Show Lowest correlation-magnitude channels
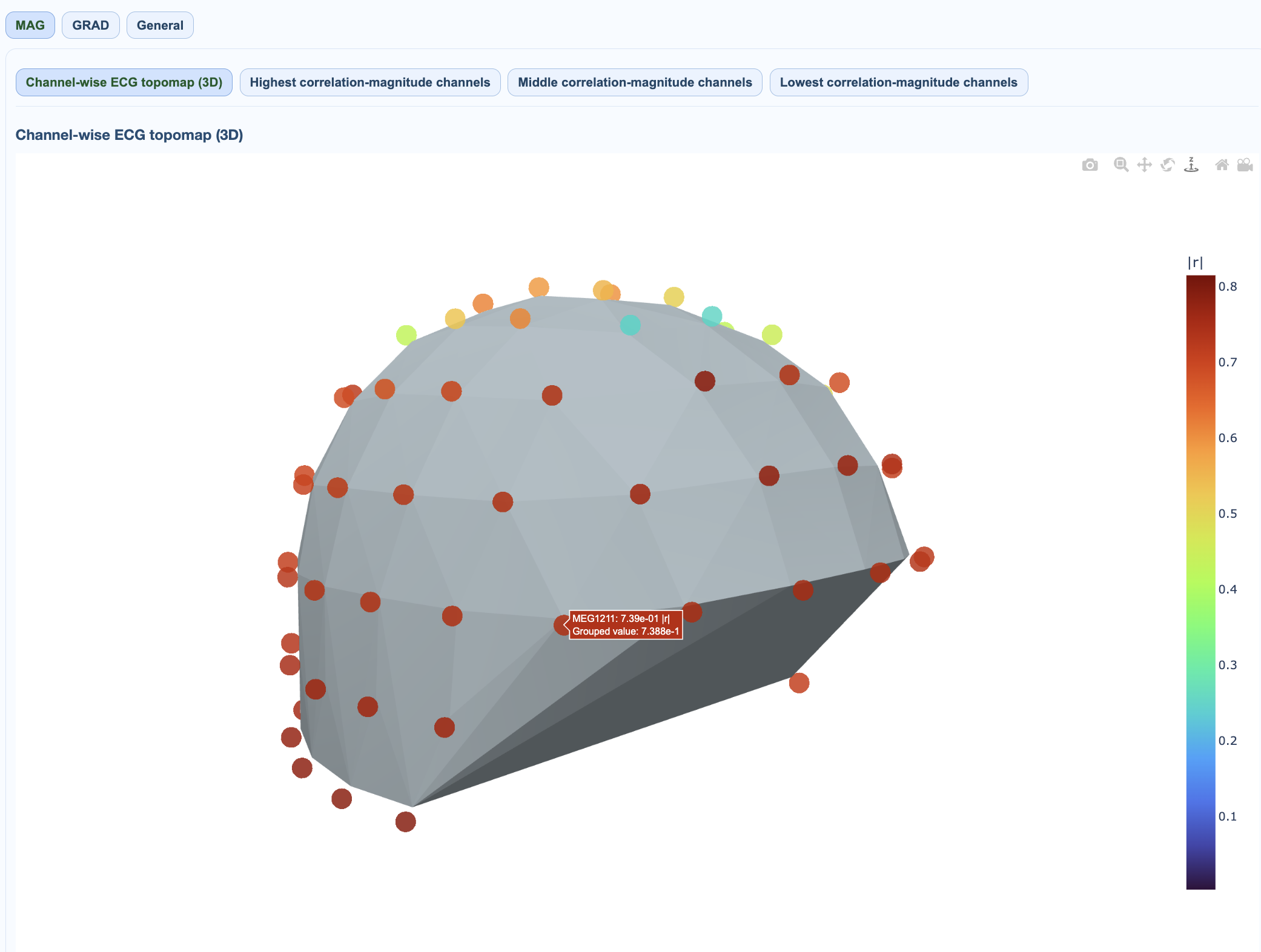The image size is (1261, 952). point(898,82)
